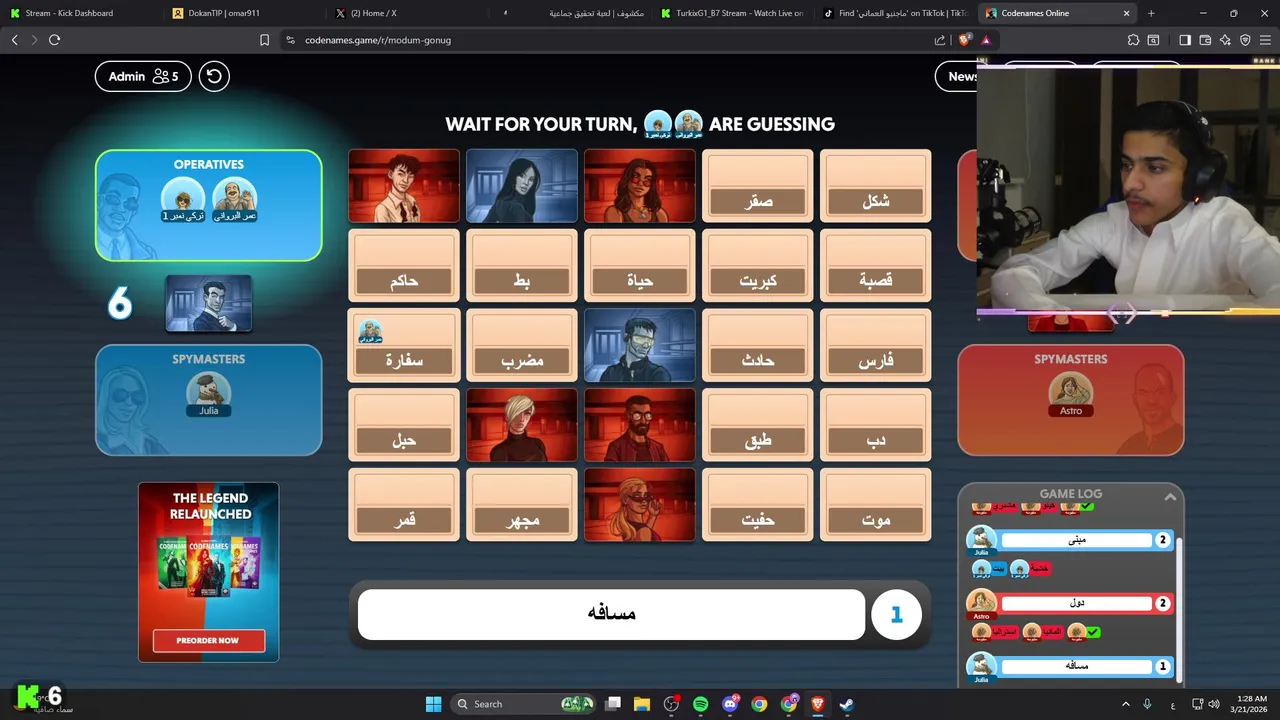Click the clue number 1 circle
The height and width of the screenshot is (720, 1280).
point(896,615)
